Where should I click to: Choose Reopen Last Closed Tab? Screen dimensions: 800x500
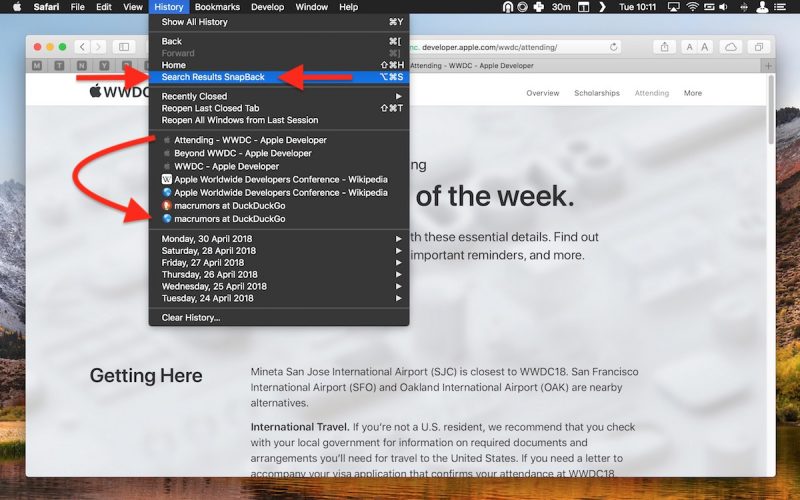click(x=279, y=108)
